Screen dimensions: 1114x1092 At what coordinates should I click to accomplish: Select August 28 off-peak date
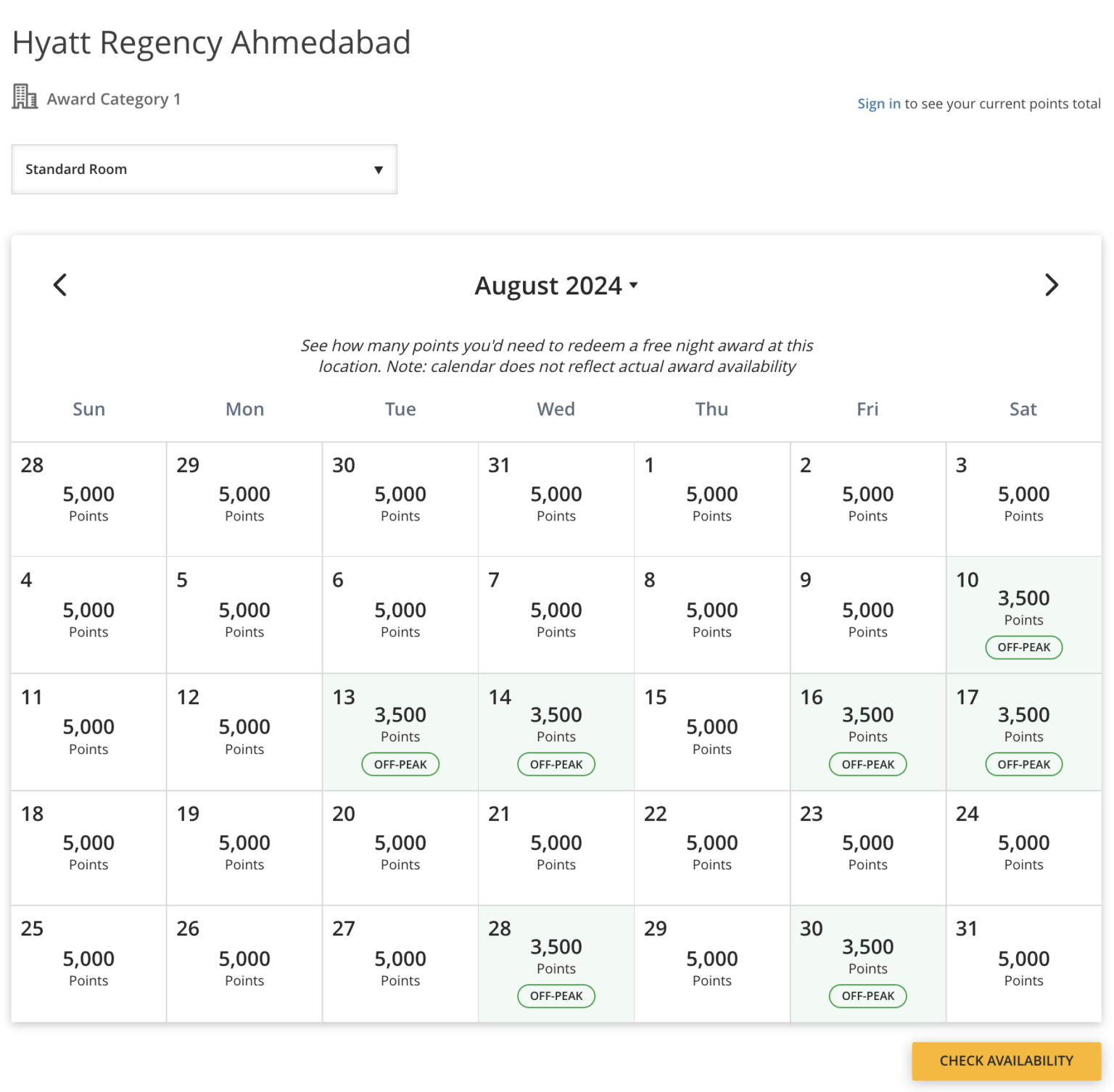click(x=556, y=963)
